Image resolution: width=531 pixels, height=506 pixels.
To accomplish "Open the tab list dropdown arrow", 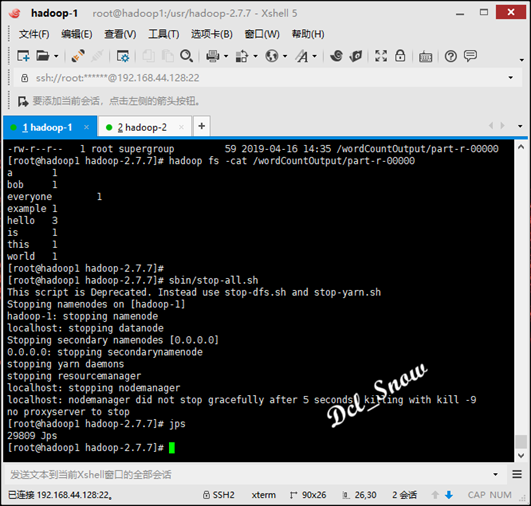I will pyautogui.click(x=520, y=126).
